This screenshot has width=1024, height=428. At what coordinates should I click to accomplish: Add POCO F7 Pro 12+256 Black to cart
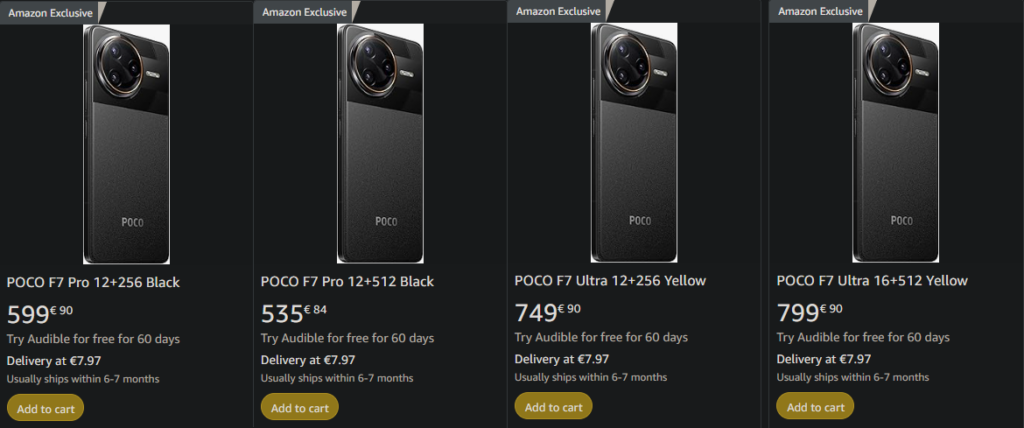tap(45, 408)
